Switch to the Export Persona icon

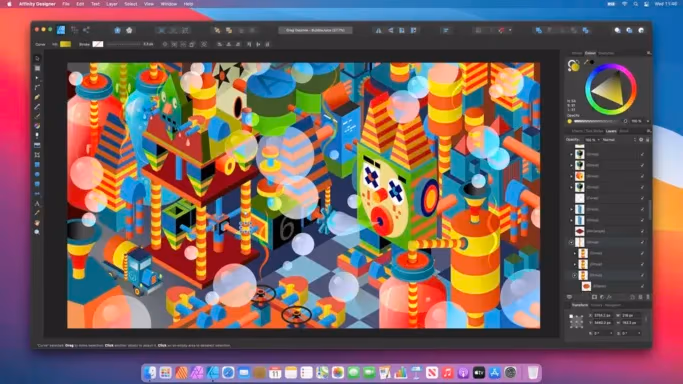[x=86, y=30]
